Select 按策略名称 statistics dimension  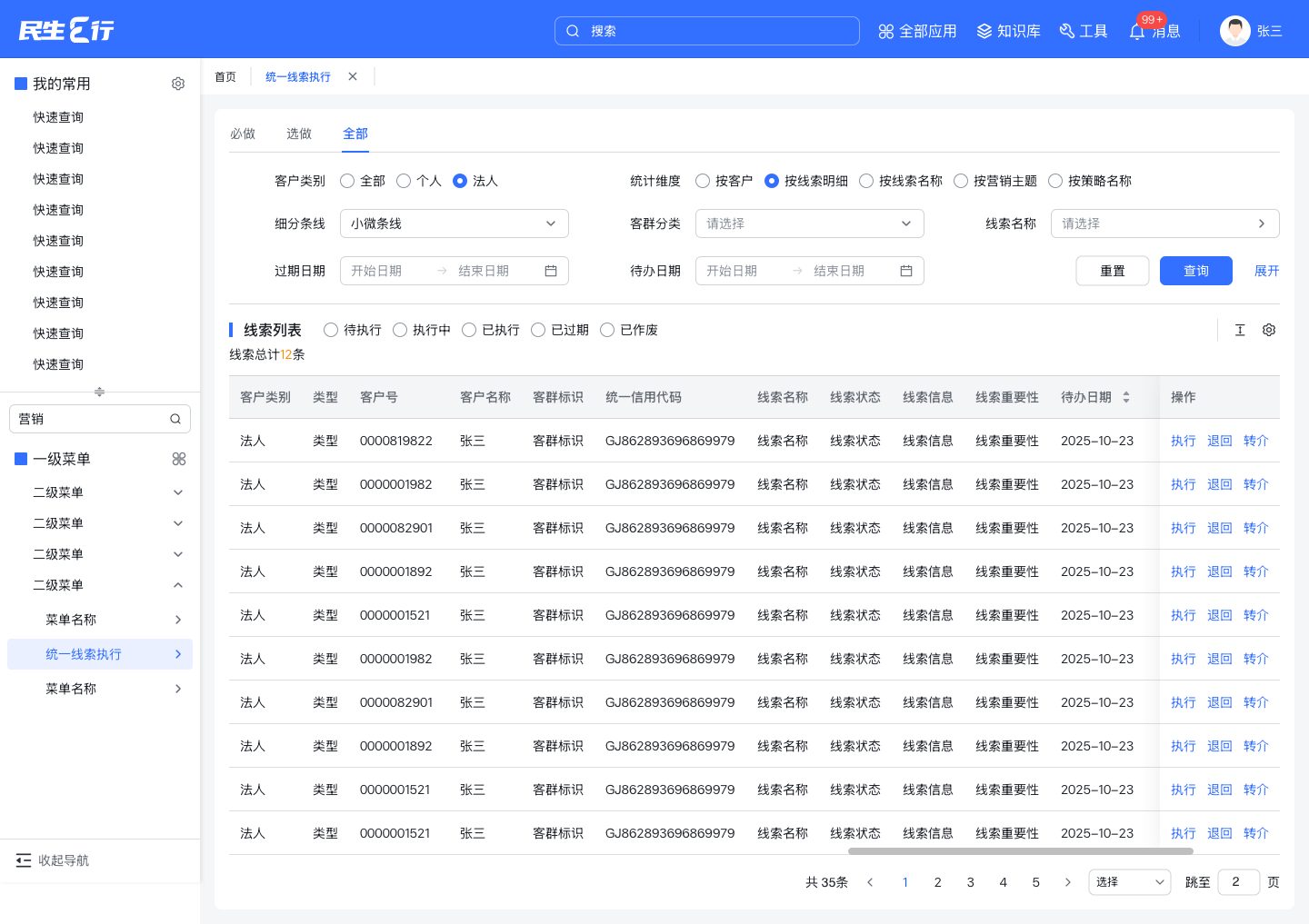[1055, 181]
